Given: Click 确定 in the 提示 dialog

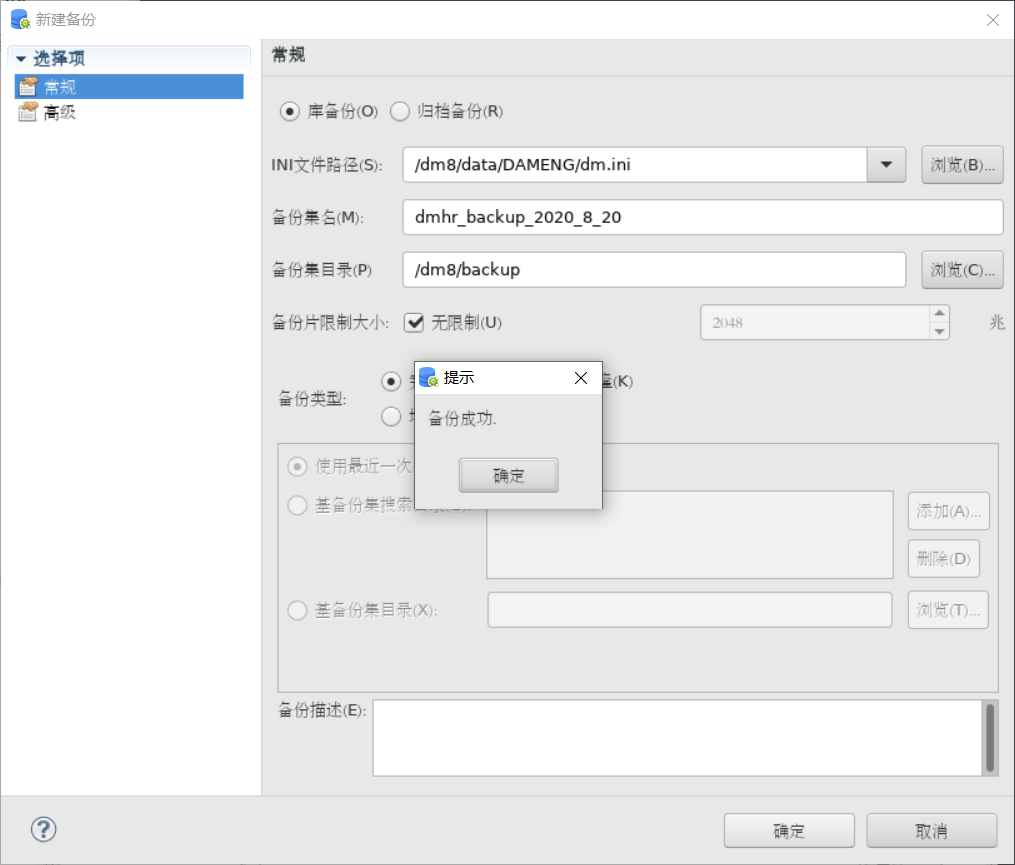Looking at the screenshot, I should pyautogui.click(x=508, y=475).
